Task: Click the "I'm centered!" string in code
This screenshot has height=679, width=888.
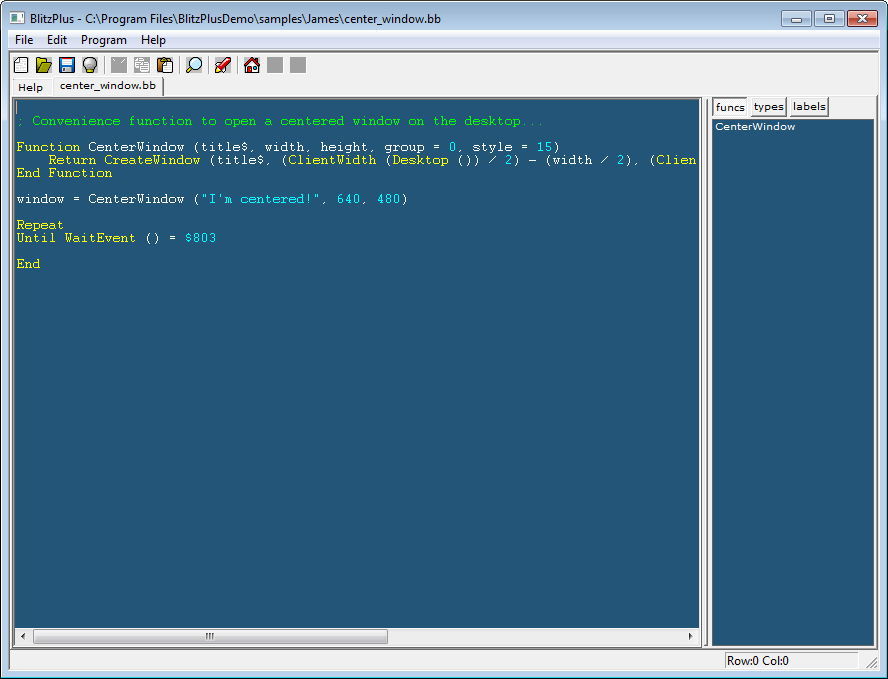Action: tap(262, 199)
